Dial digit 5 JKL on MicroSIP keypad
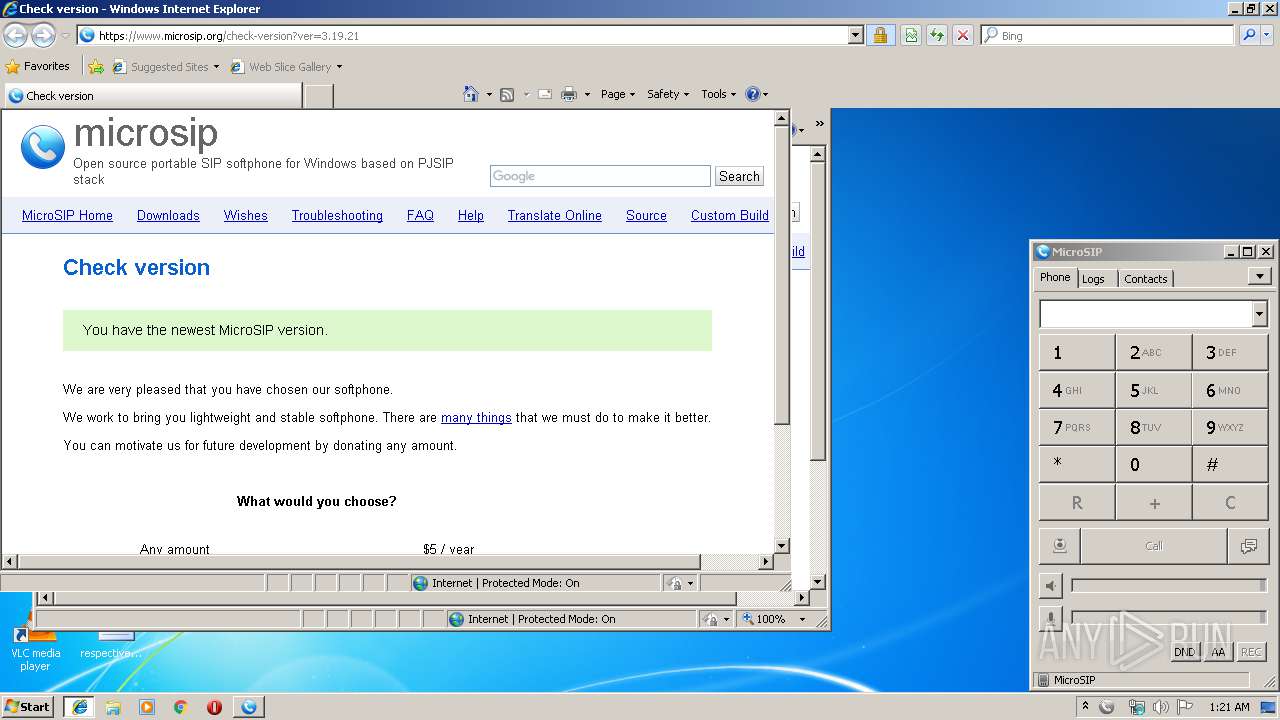Viewport: 1280px width, 720px height. point(1154,390)
